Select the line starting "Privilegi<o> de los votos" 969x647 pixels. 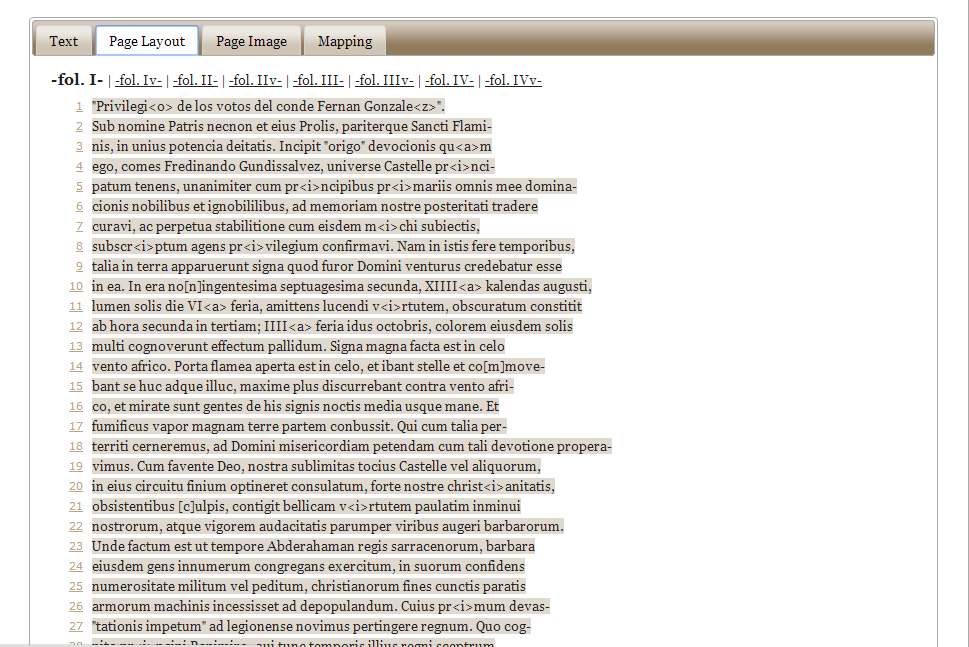click(x=268, y=106)
